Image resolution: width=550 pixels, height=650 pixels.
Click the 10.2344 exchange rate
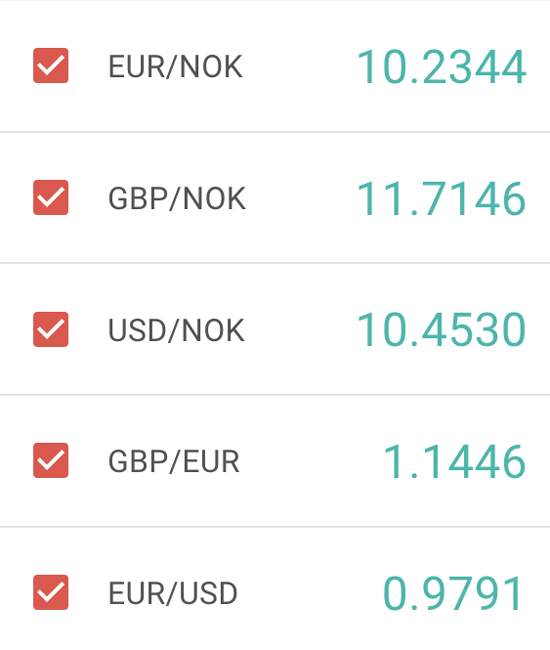click(441, 67)
